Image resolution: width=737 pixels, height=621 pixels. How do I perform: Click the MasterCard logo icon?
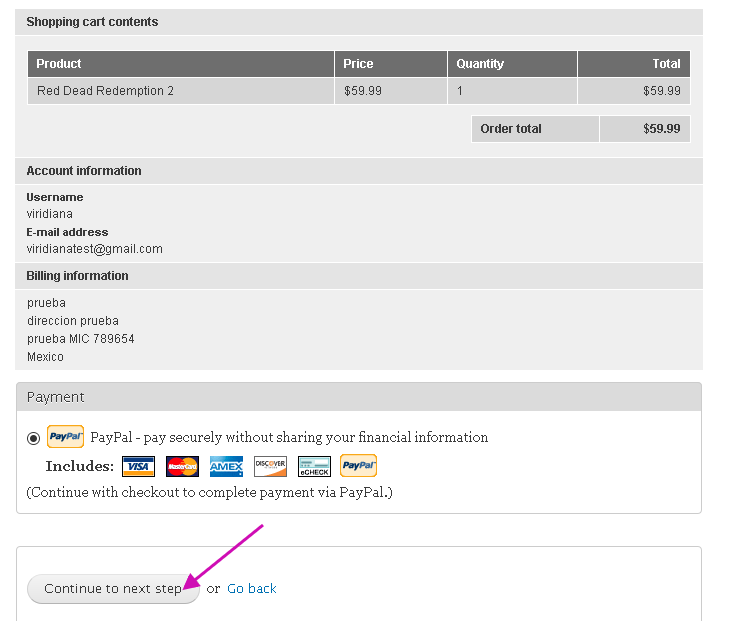click(182, 466)
